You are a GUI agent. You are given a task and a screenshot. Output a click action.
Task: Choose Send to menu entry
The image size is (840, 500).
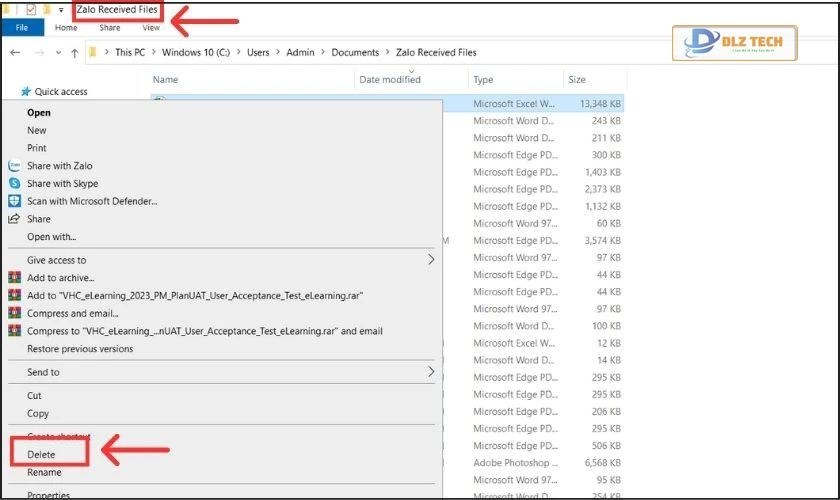point(43,372)
